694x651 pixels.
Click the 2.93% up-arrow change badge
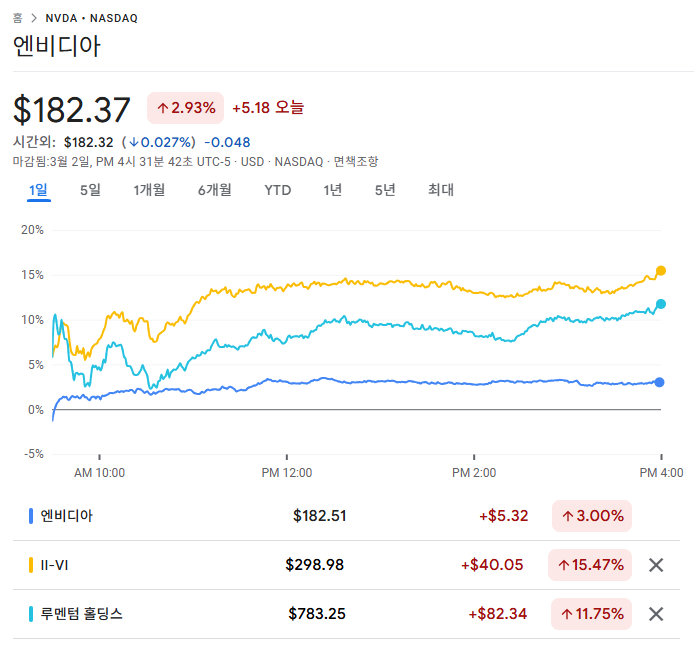pos(185,108)
